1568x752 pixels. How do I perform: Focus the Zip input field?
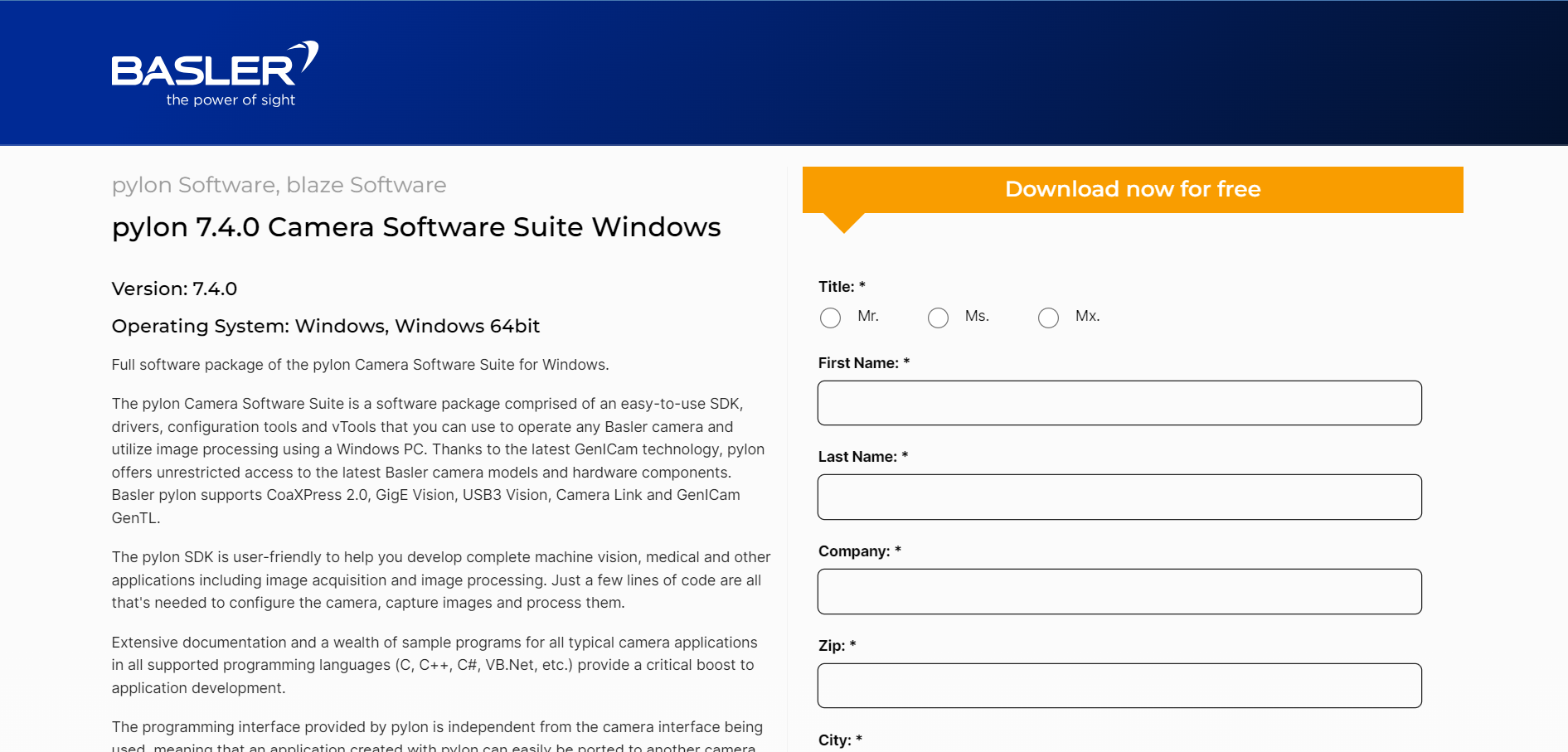(1119, 686)
